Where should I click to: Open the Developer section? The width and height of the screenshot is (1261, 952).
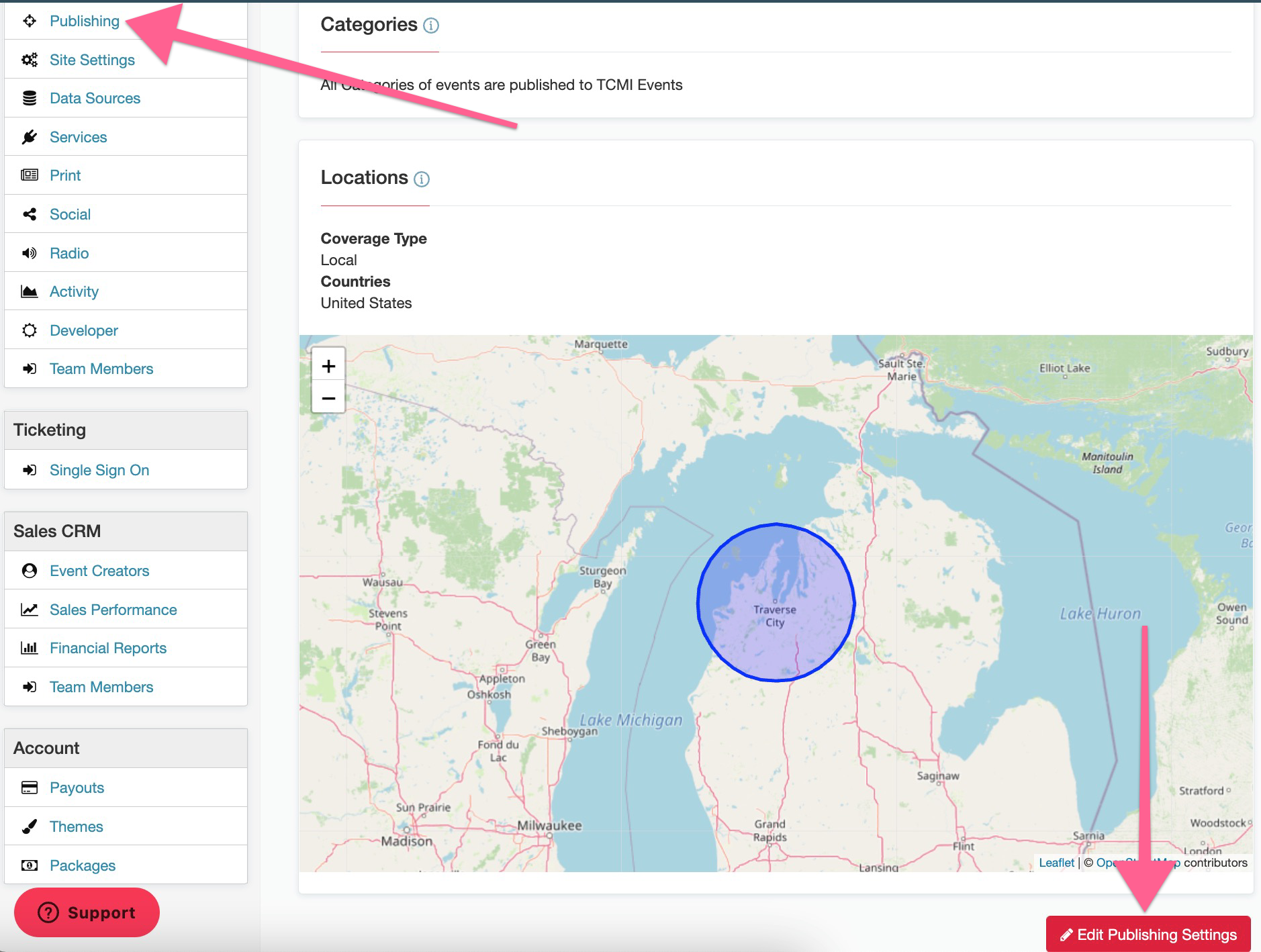tap(84, 330)
